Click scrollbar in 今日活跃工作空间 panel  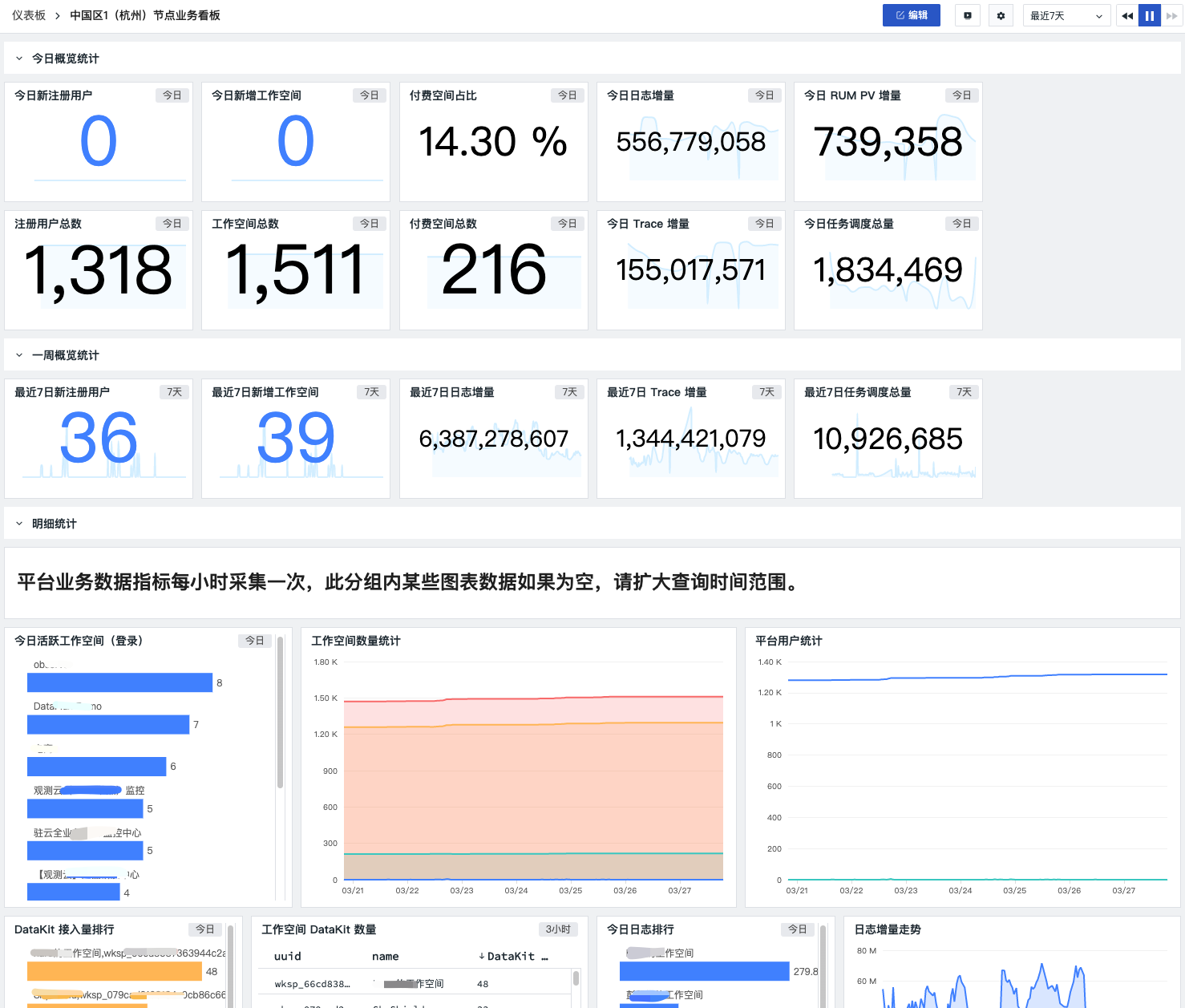pyautogui.click(x=280, y=712)
